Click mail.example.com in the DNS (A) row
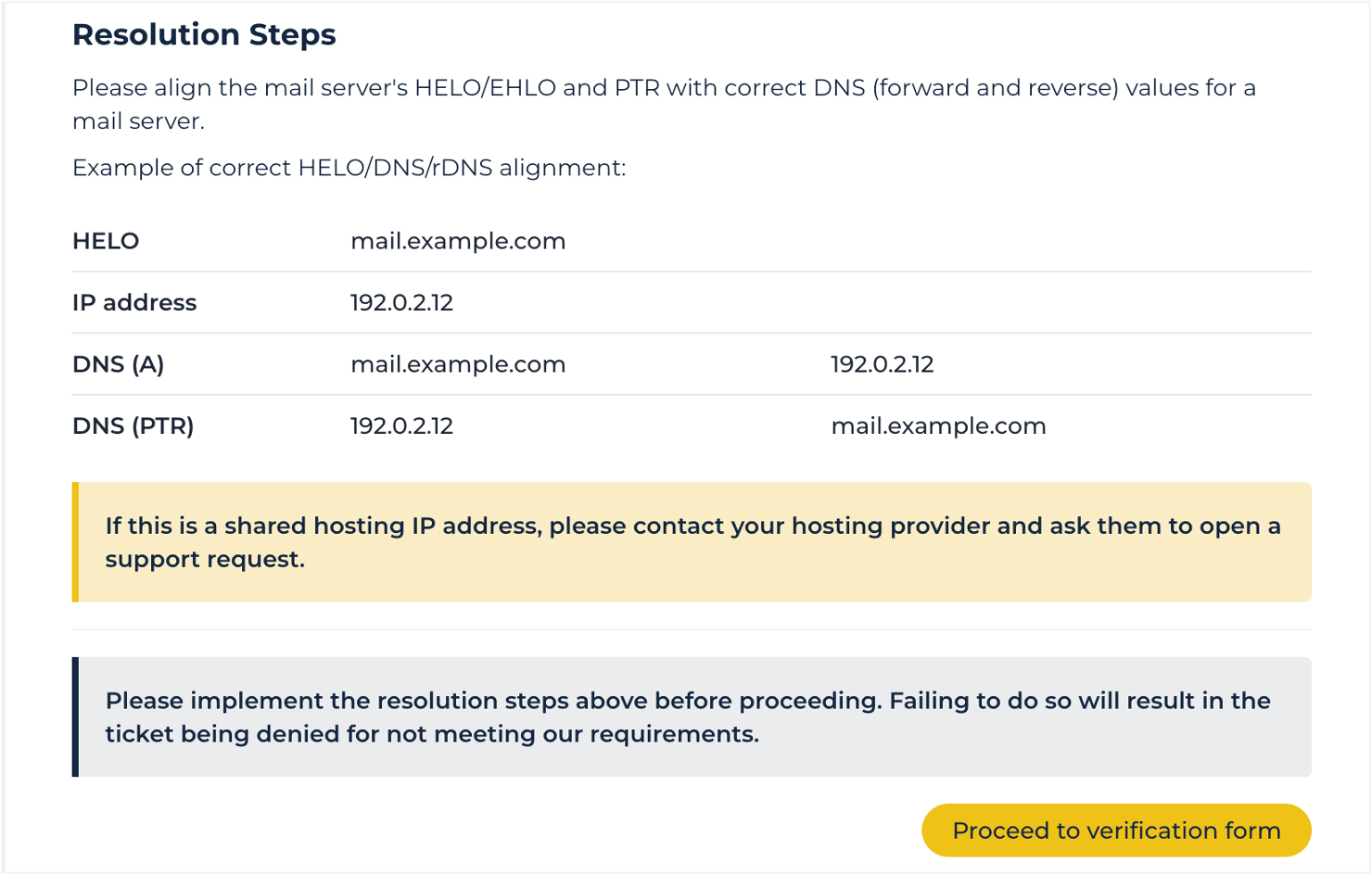 pos(458,364)
